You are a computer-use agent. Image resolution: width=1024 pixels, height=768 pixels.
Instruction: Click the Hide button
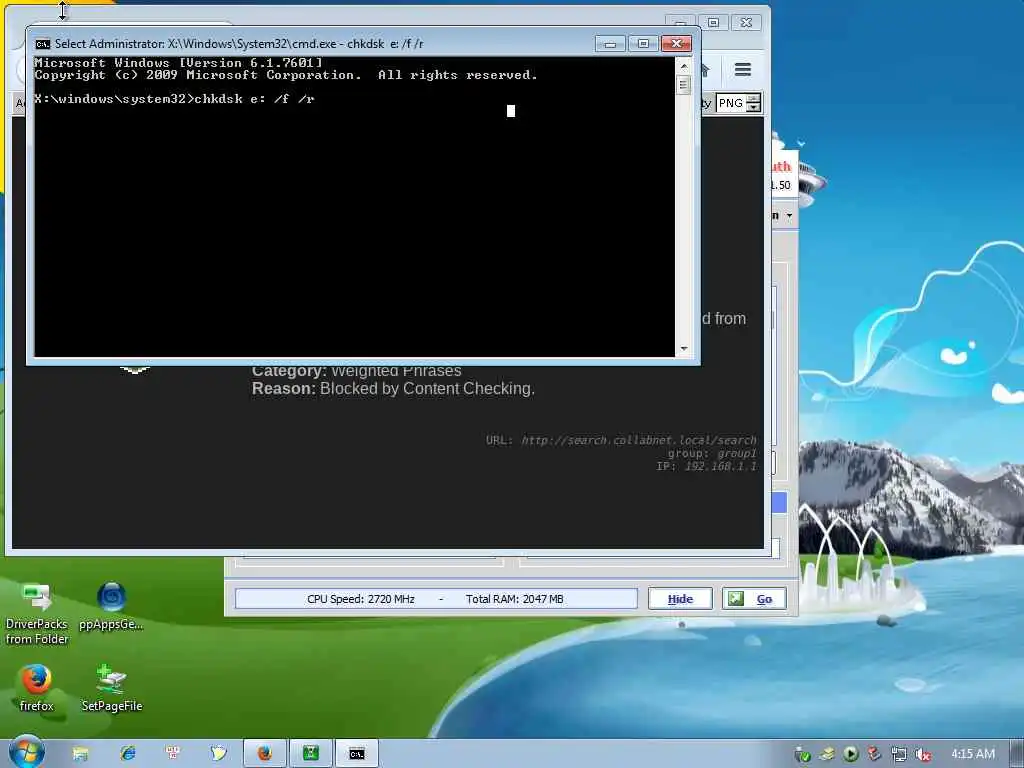(680, 599)
